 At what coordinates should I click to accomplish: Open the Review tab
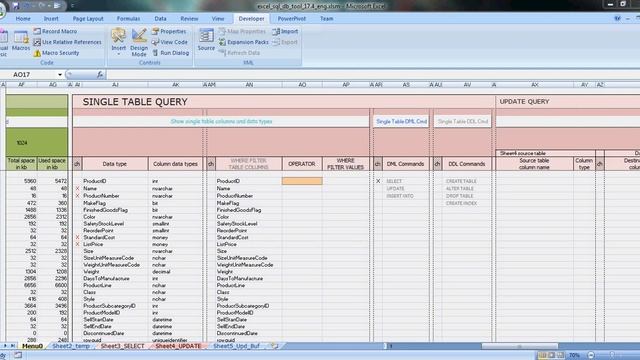pos(189,19)
